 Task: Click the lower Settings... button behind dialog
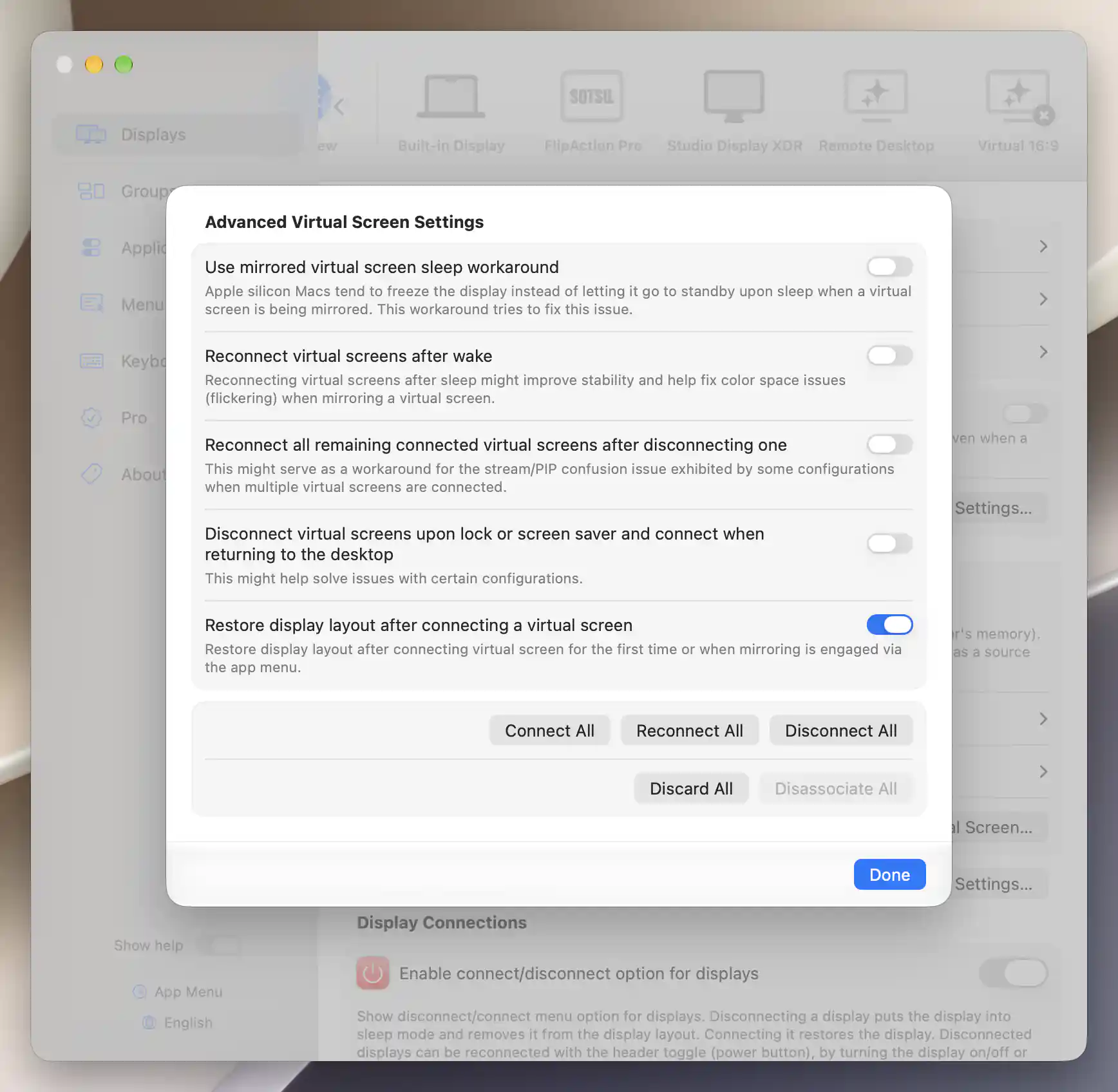[x=999, y=884]
